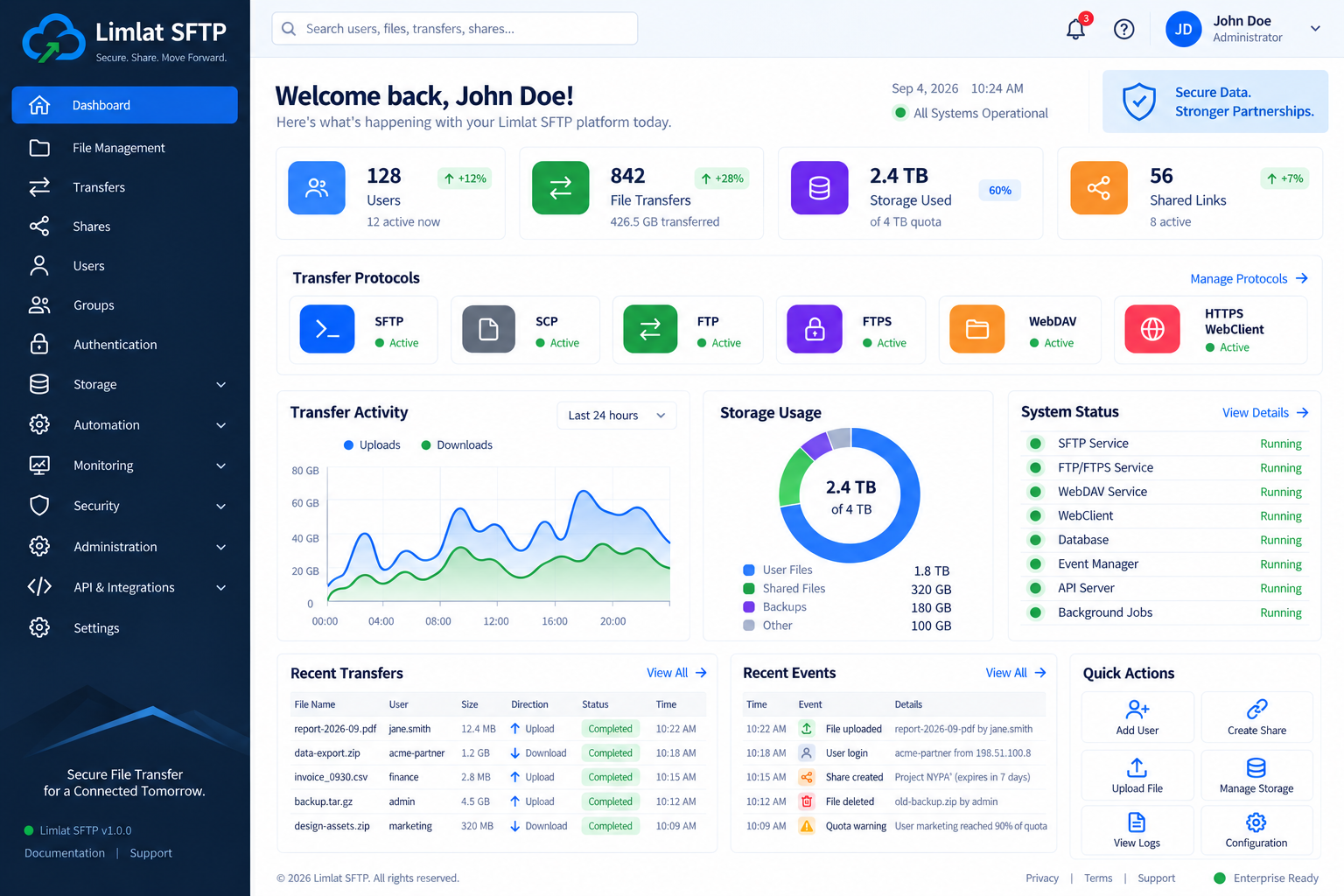Click the Quota warning triangle icon
Screen dimensions: 1344x896
807,826
